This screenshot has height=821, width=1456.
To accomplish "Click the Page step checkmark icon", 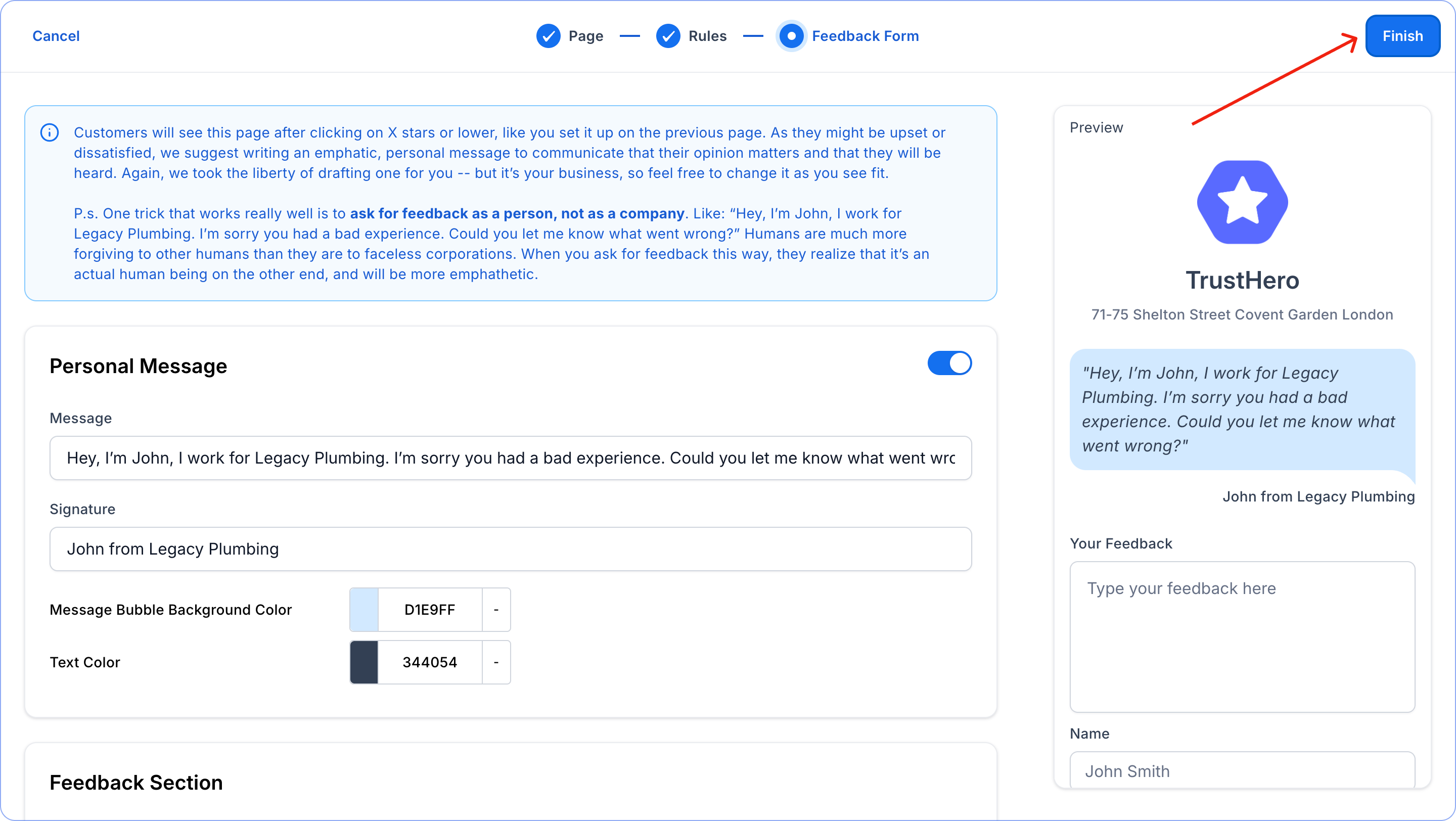I will tap(548, 36).
